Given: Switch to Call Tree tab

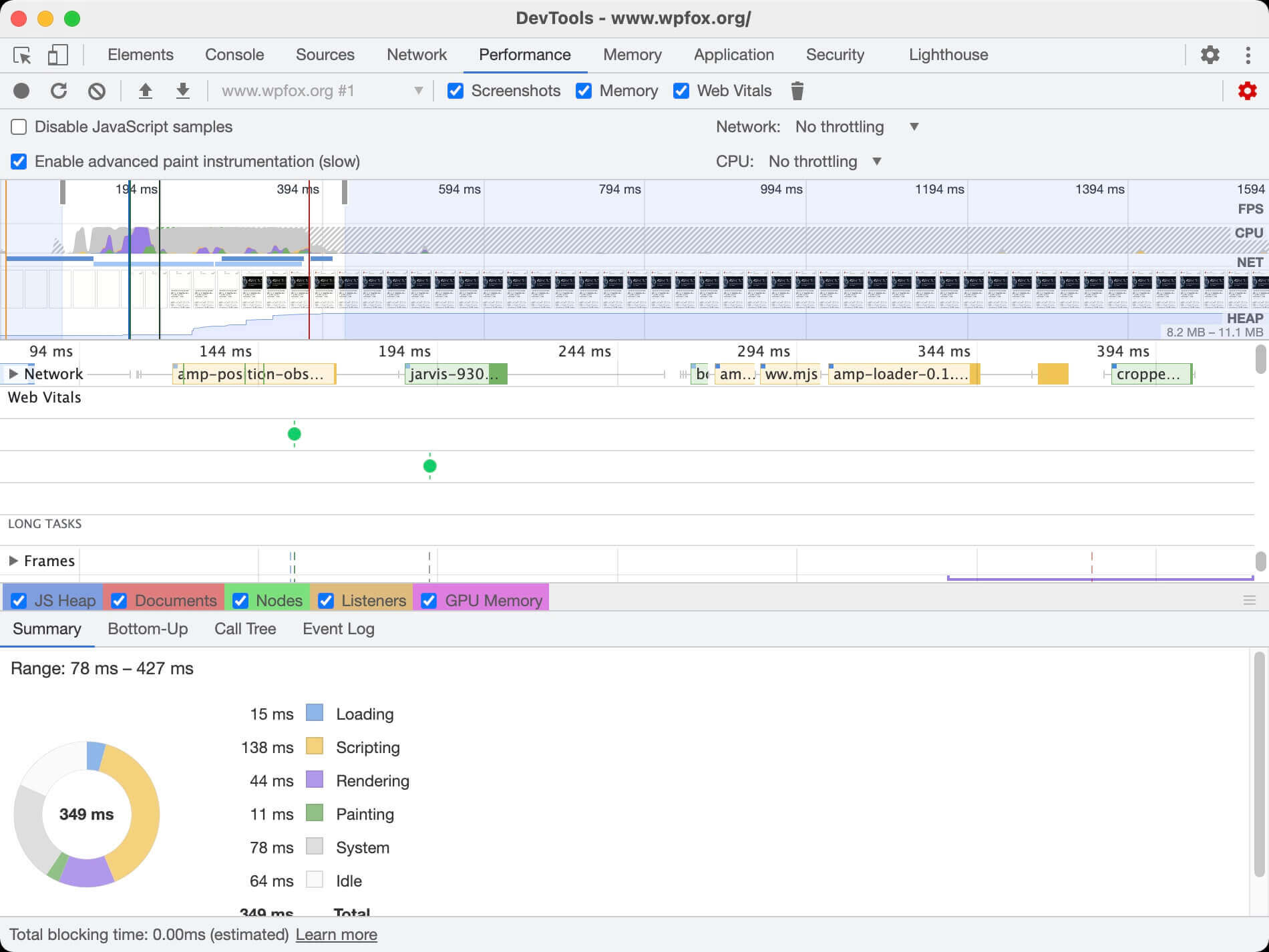Looking at the screenshot, I should pos(245,629).
